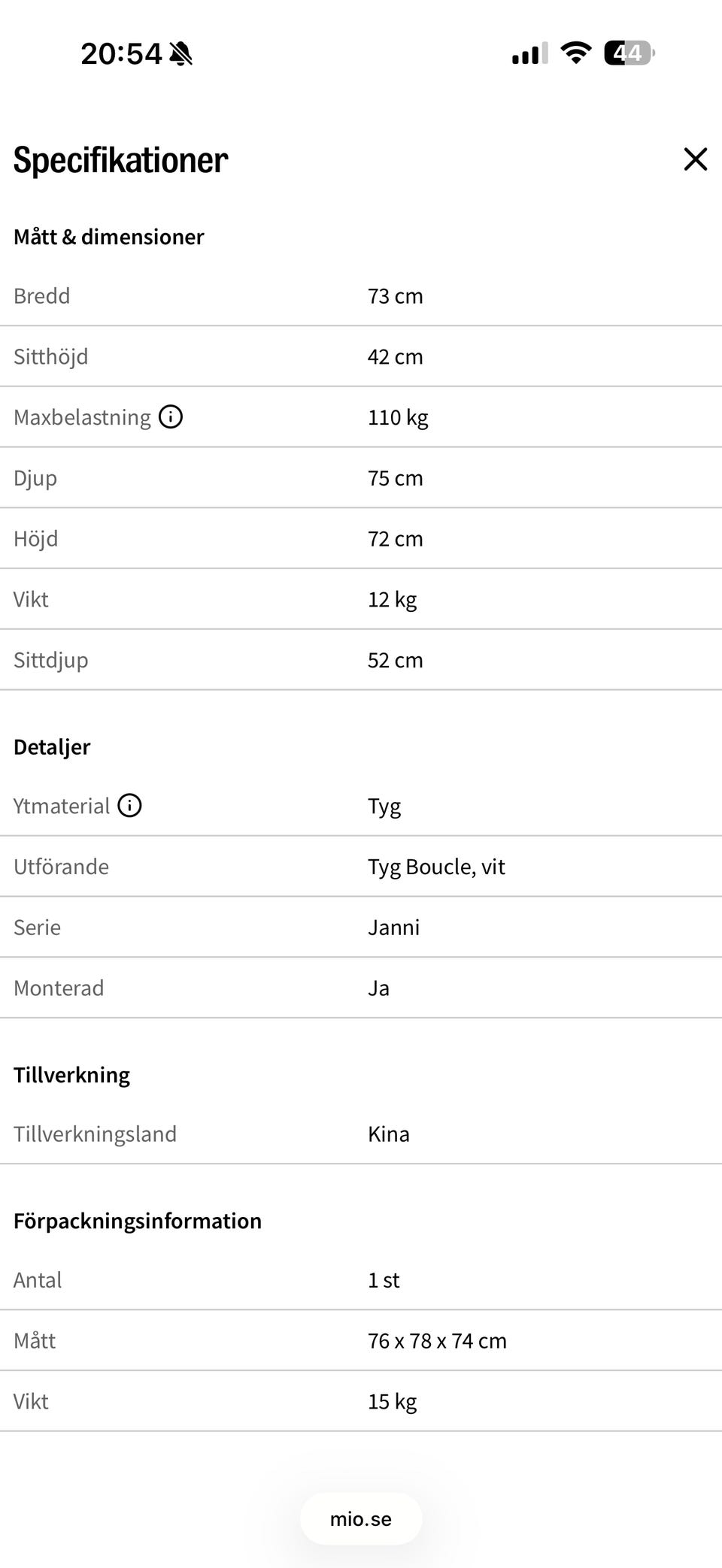Select the packaging Mått 76 x 78 x 74 cm
Screen dimensions: 722x1568
(x=437, y=1340)
